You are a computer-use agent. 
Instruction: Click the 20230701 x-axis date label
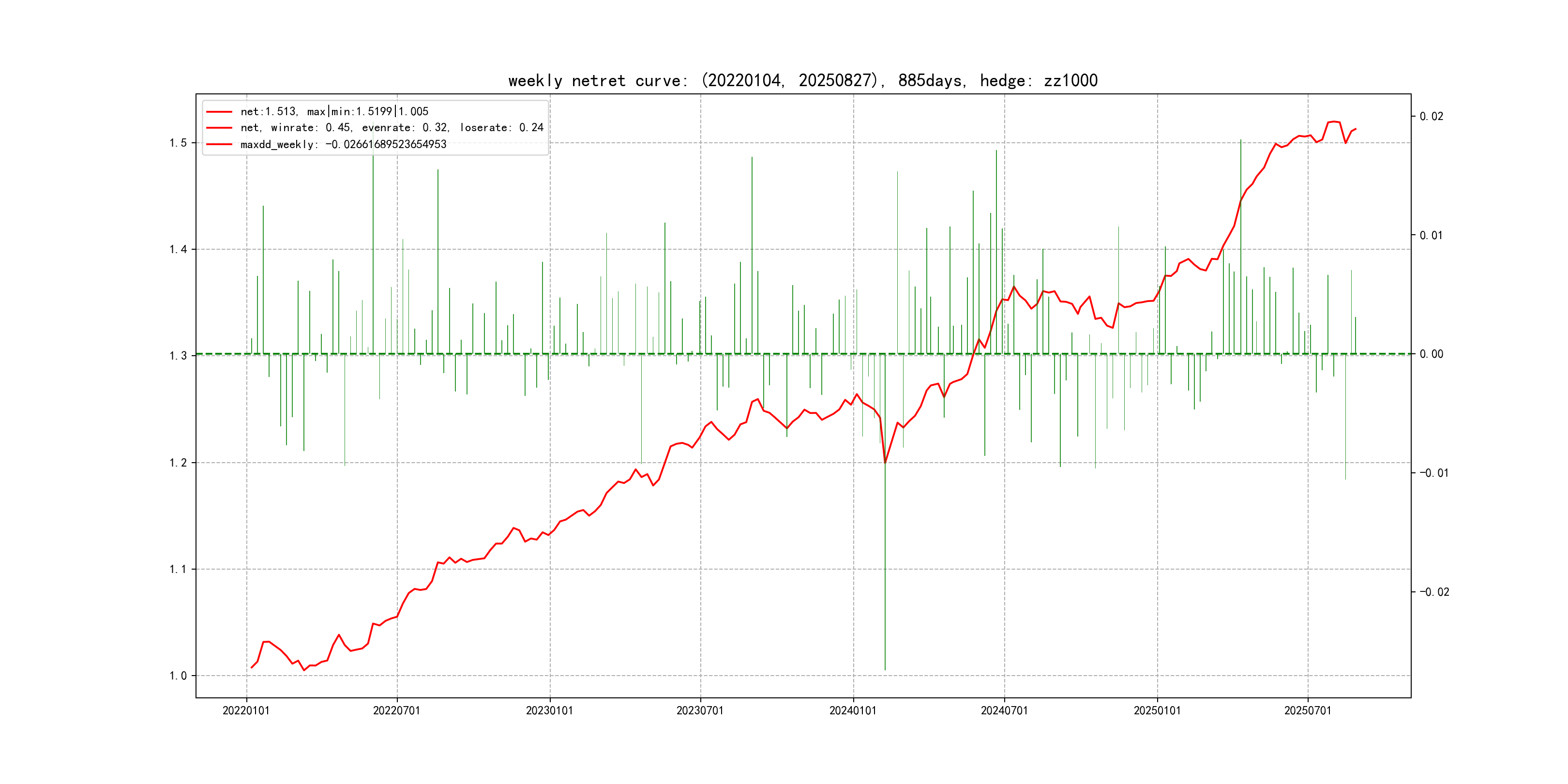(700, 710)
